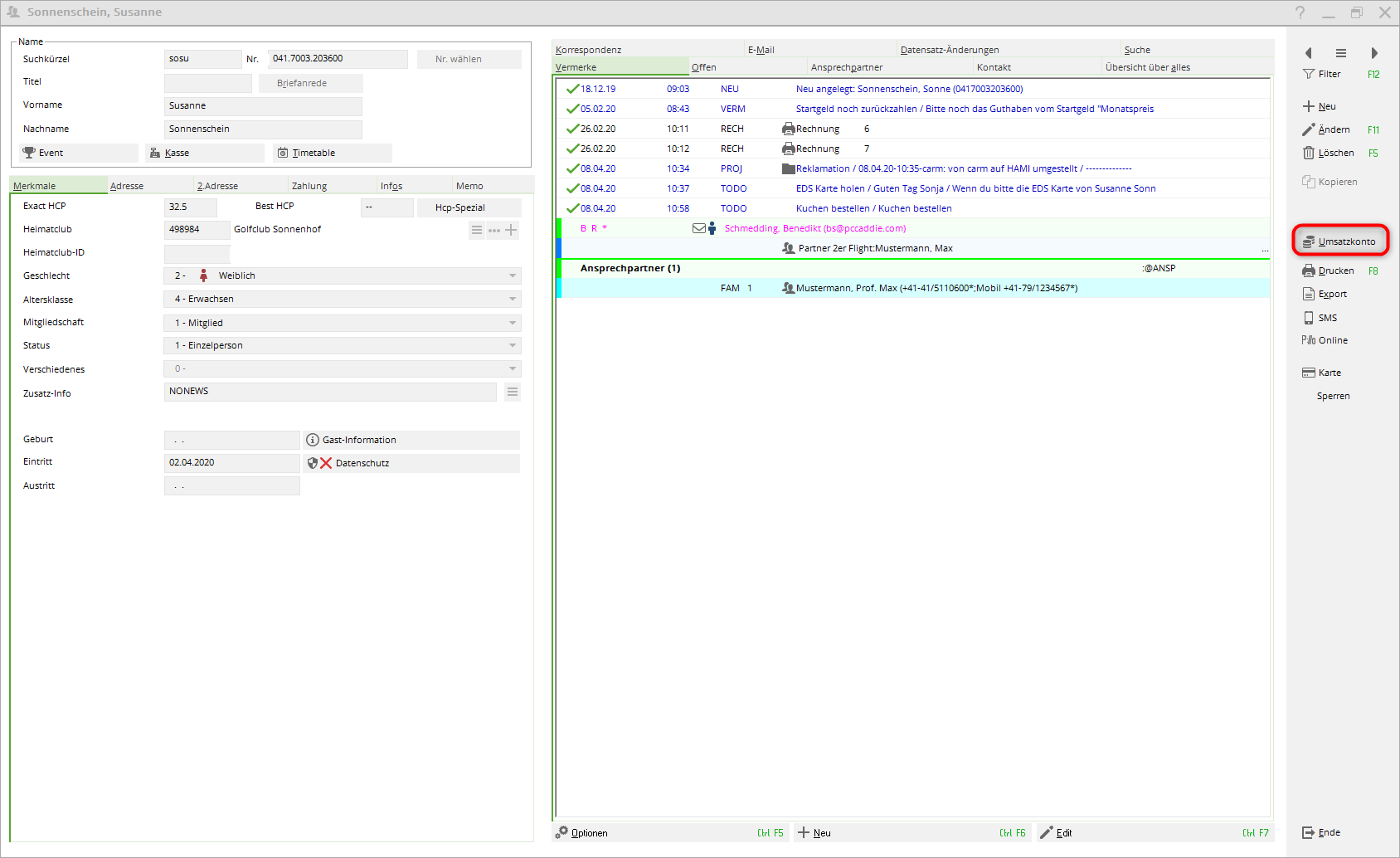Click the Löschen trash icon
1400x858 pixels.
[1309, 153]
